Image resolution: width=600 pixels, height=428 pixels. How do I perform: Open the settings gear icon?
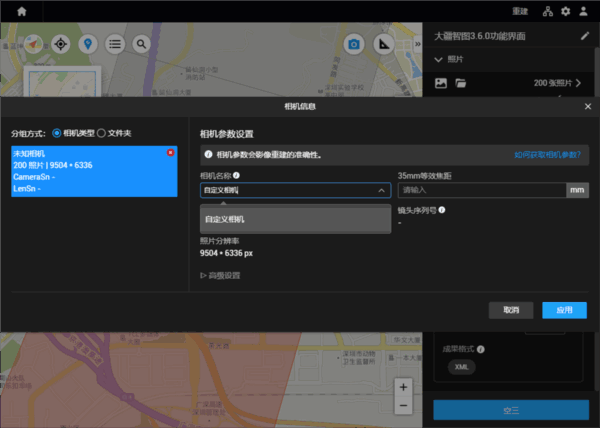click(566, 11)
